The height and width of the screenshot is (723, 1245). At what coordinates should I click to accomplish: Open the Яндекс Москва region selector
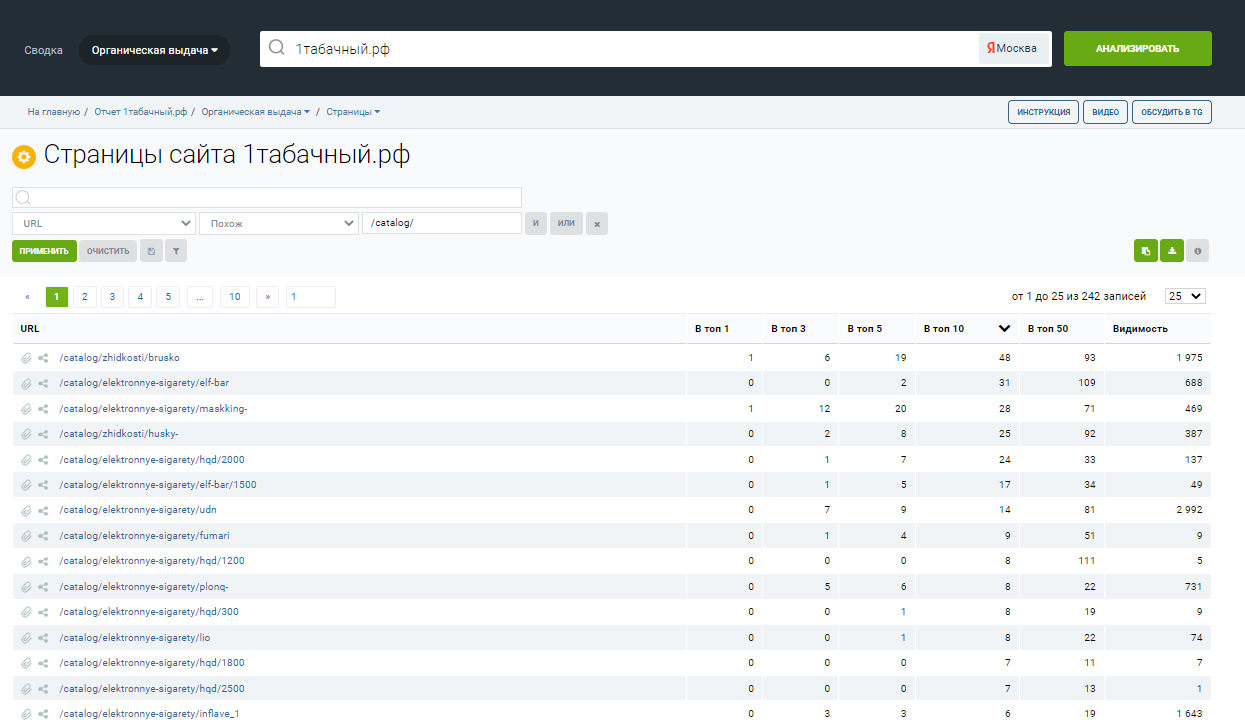click(1013, 48)
